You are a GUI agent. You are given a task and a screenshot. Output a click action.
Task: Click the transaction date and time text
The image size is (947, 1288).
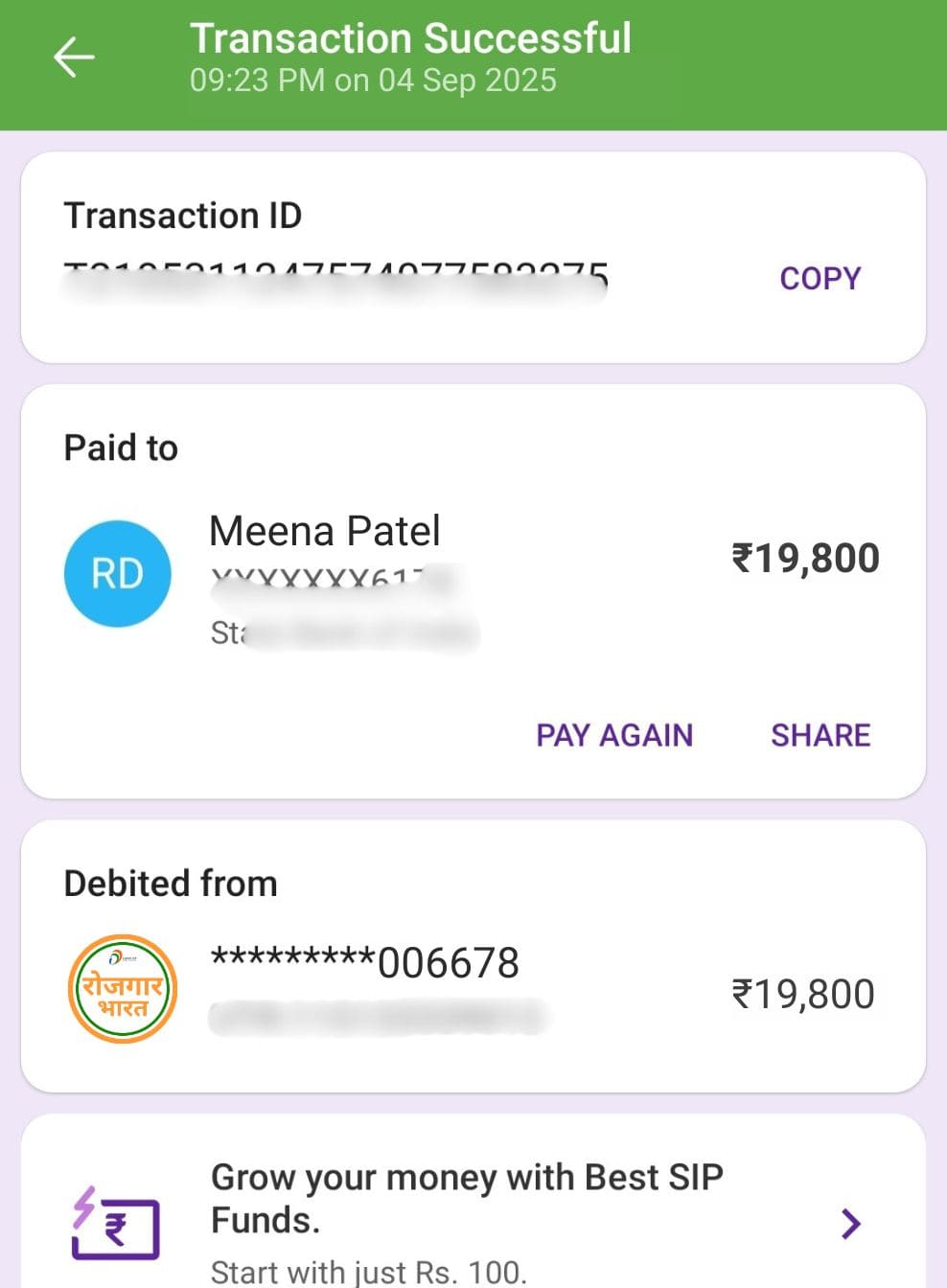coord(373,80)
